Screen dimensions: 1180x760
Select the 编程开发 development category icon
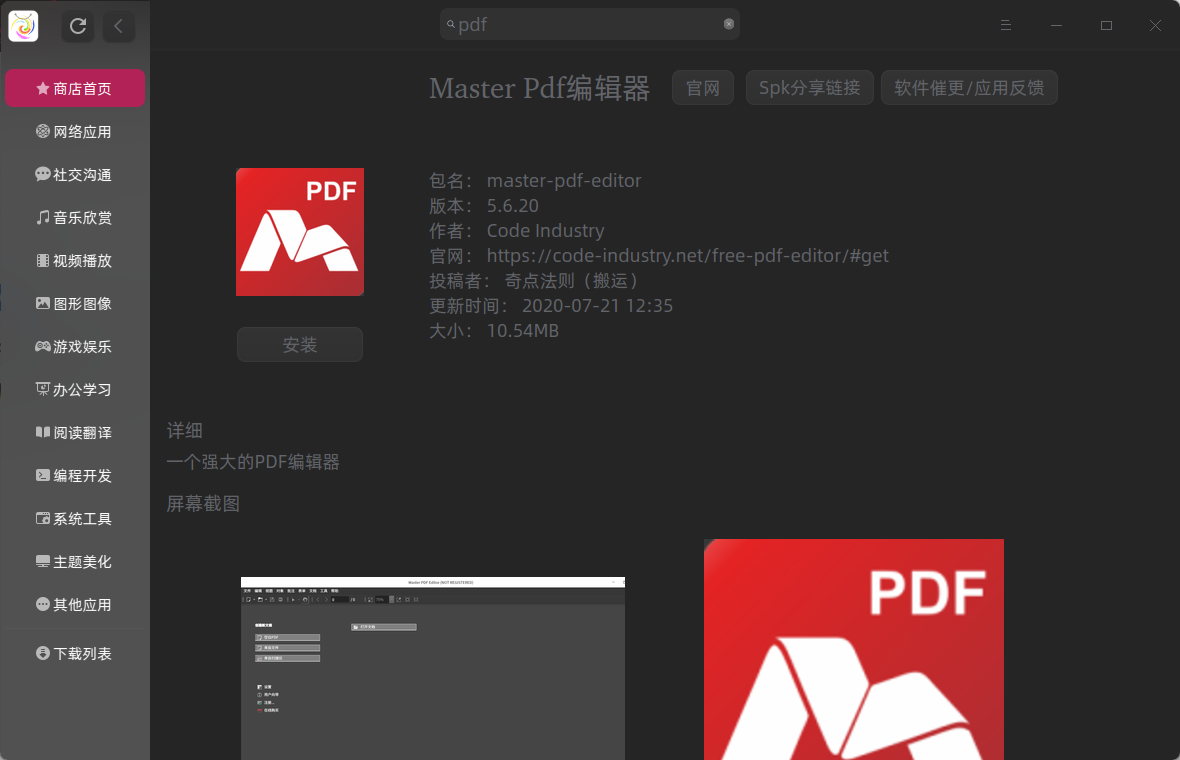point(40,475)
